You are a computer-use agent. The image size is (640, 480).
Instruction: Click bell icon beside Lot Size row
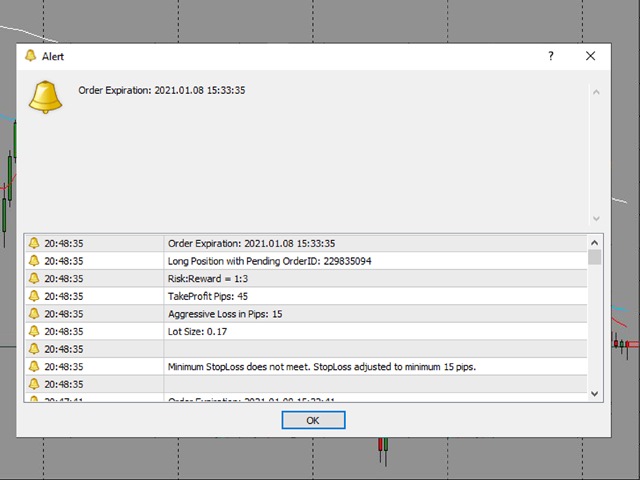34,331
